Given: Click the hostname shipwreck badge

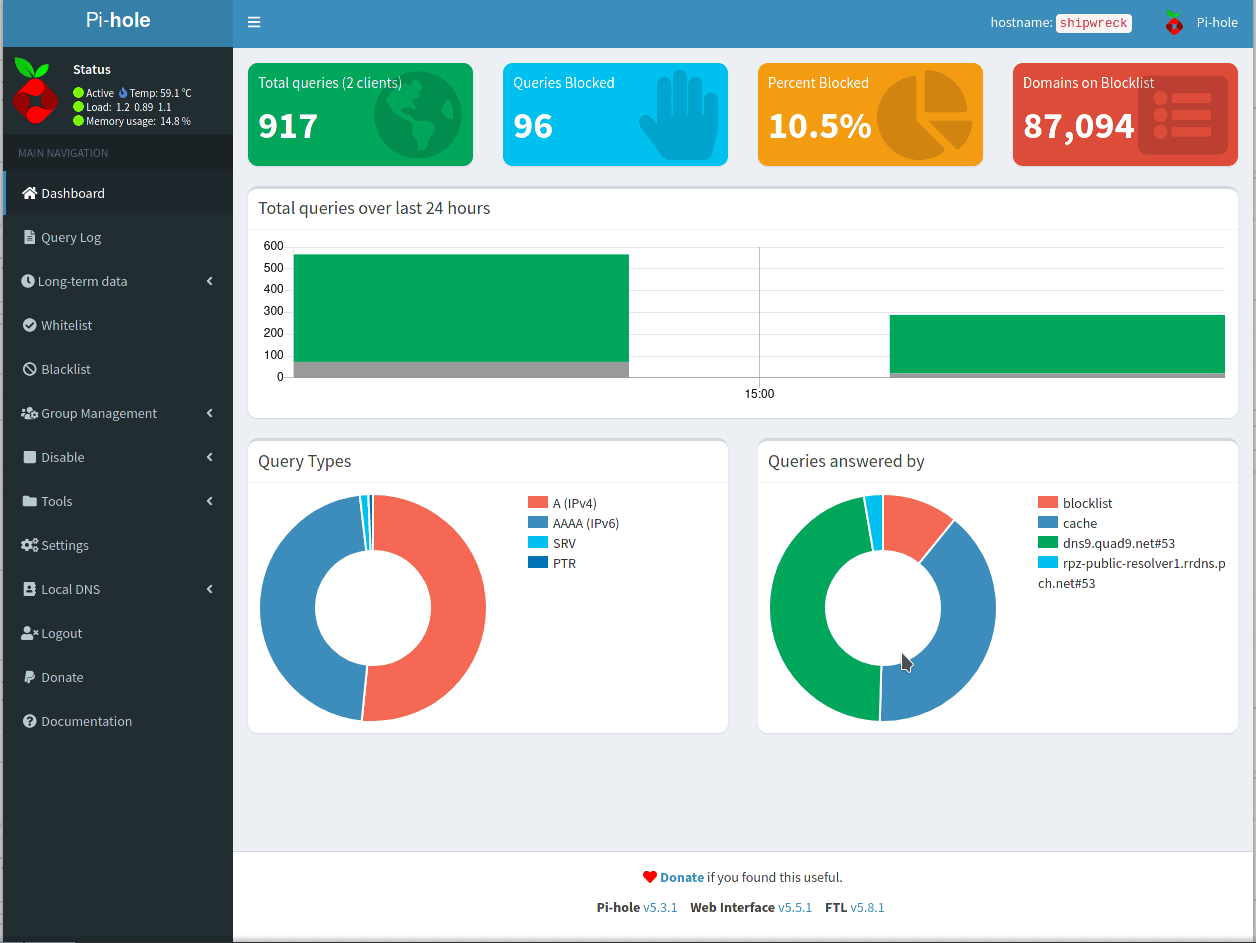Looking at the screenshot, I should (x=1094, y=23).
